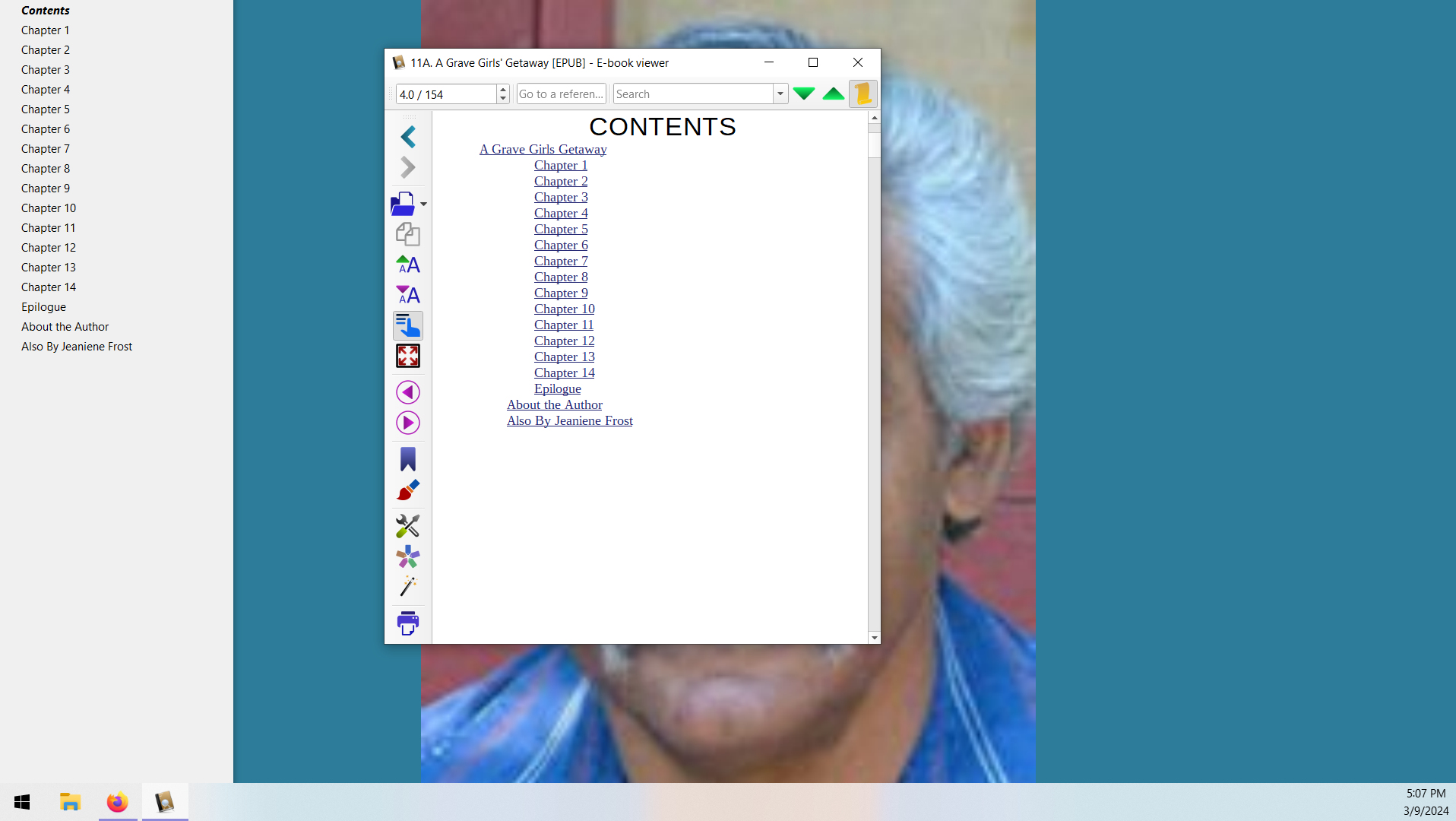Viewport: 1456px width, 821px height.
Task: Maximize the E-book viewer window
Action: point(813,62)
